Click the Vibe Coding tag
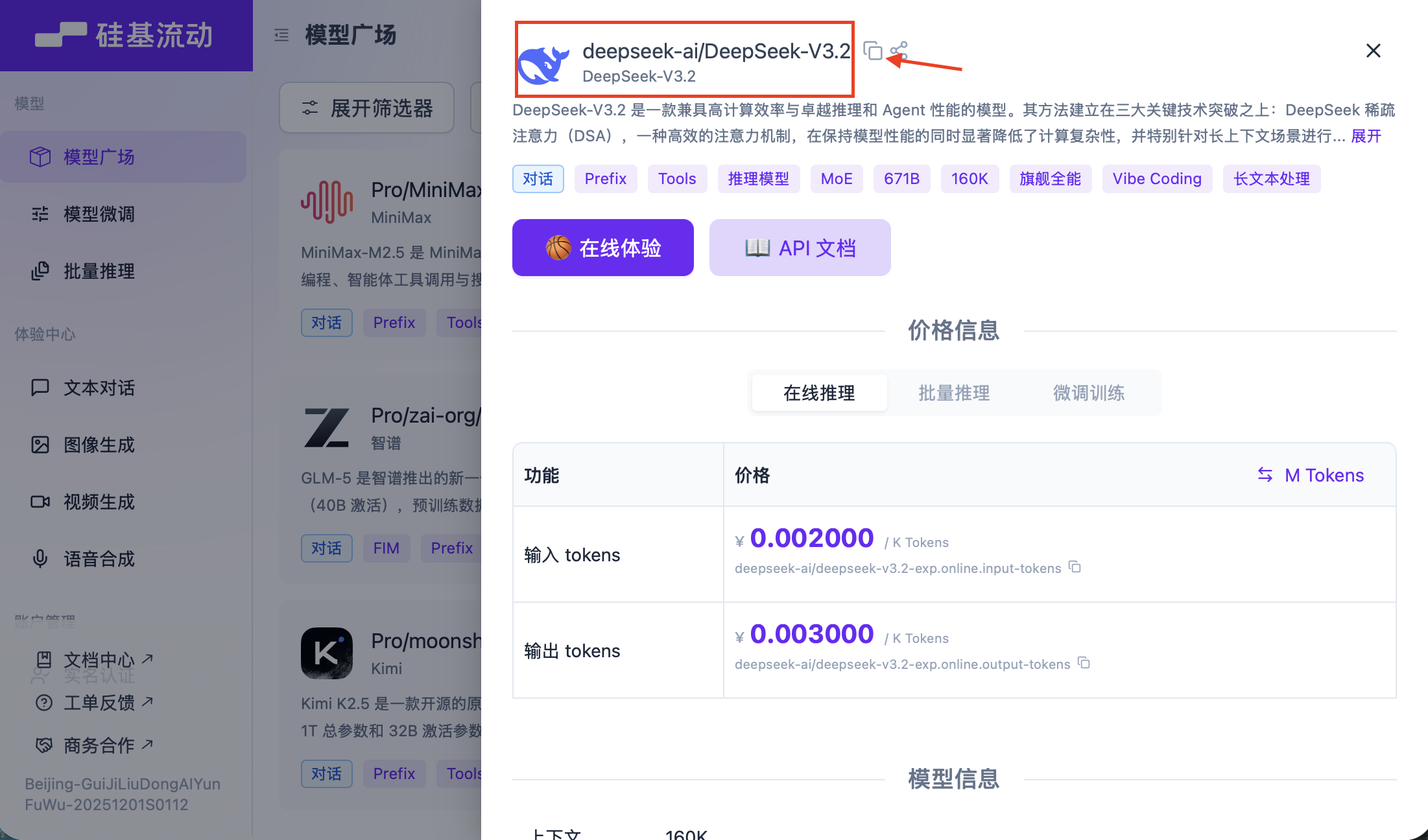Screen dimensions: 1428x840 pos(1157,179)
